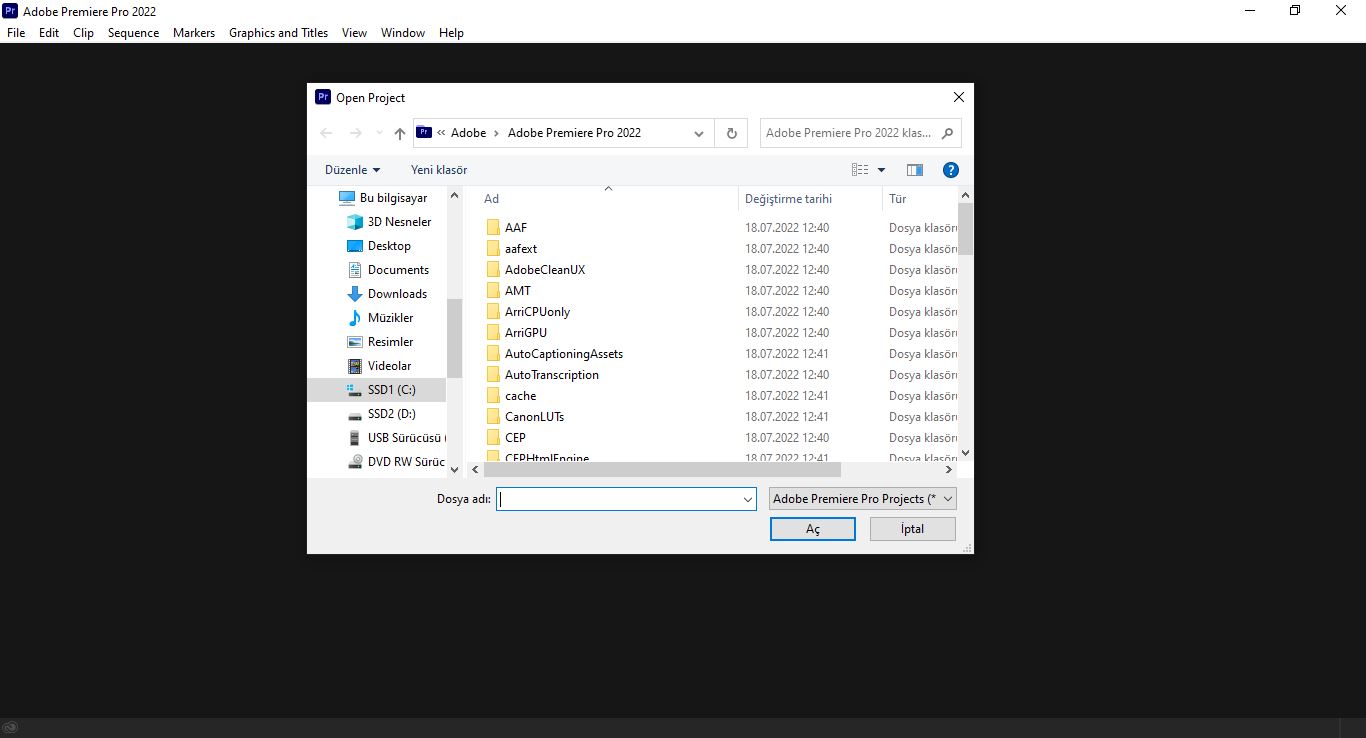Select the AutoTranscription folder
The width and height of the screenshot is (1366, 738).
[552, 375]
